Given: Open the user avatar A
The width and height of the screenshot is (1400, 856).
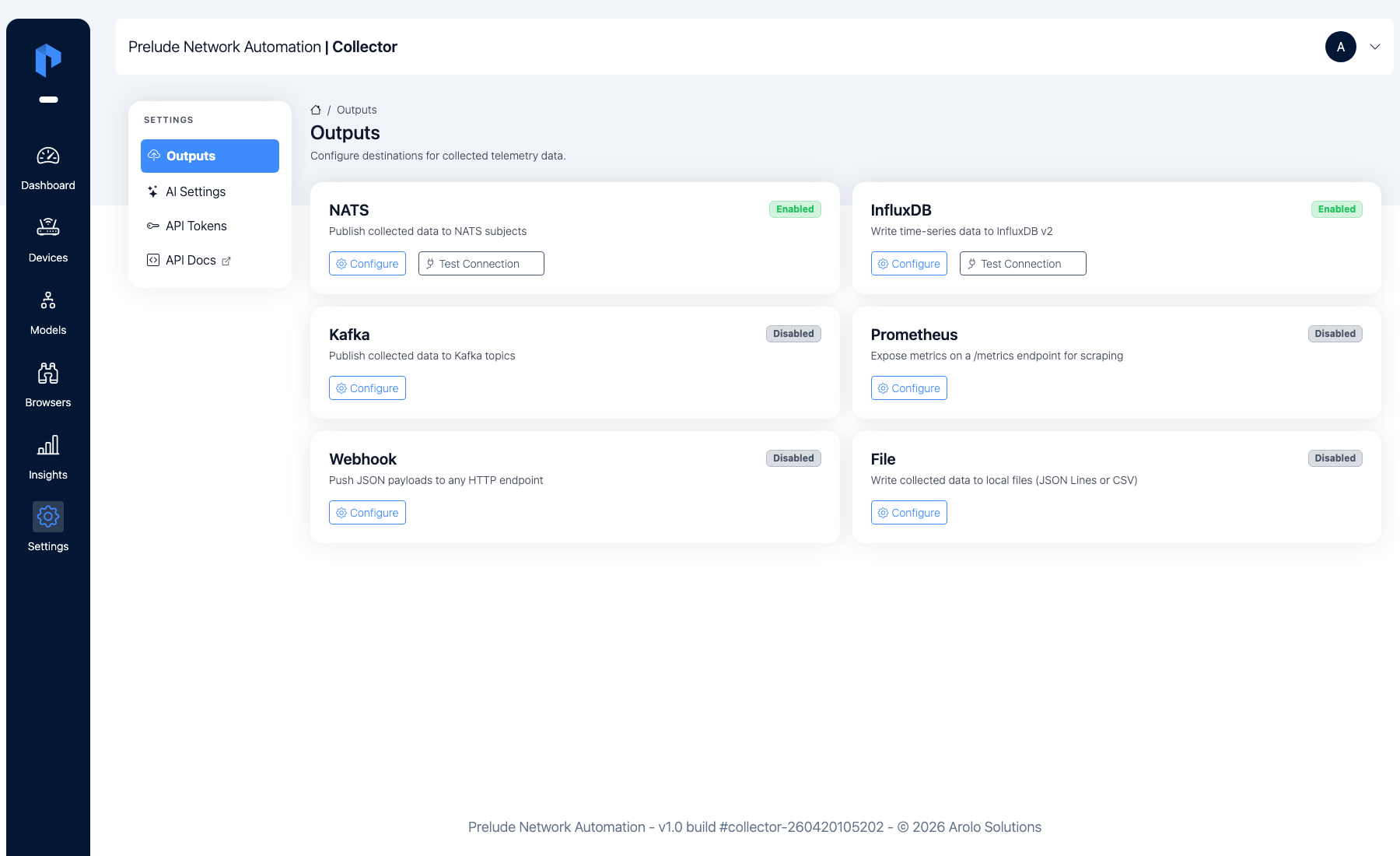Looking at the screenshot, I should point(1341,47).
